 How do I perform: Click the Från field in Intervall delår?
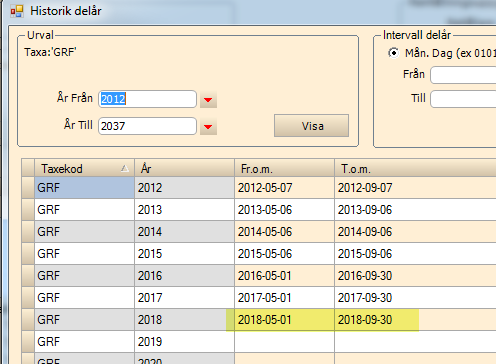click(463, 75)
